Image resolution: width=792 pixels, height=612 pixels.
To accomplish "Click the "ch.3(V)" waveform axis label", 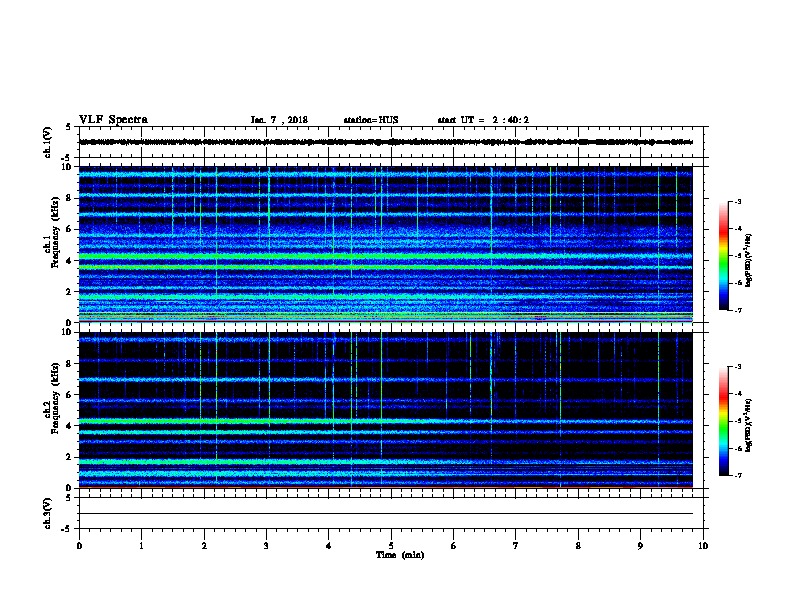I will (x=48, y=513).
